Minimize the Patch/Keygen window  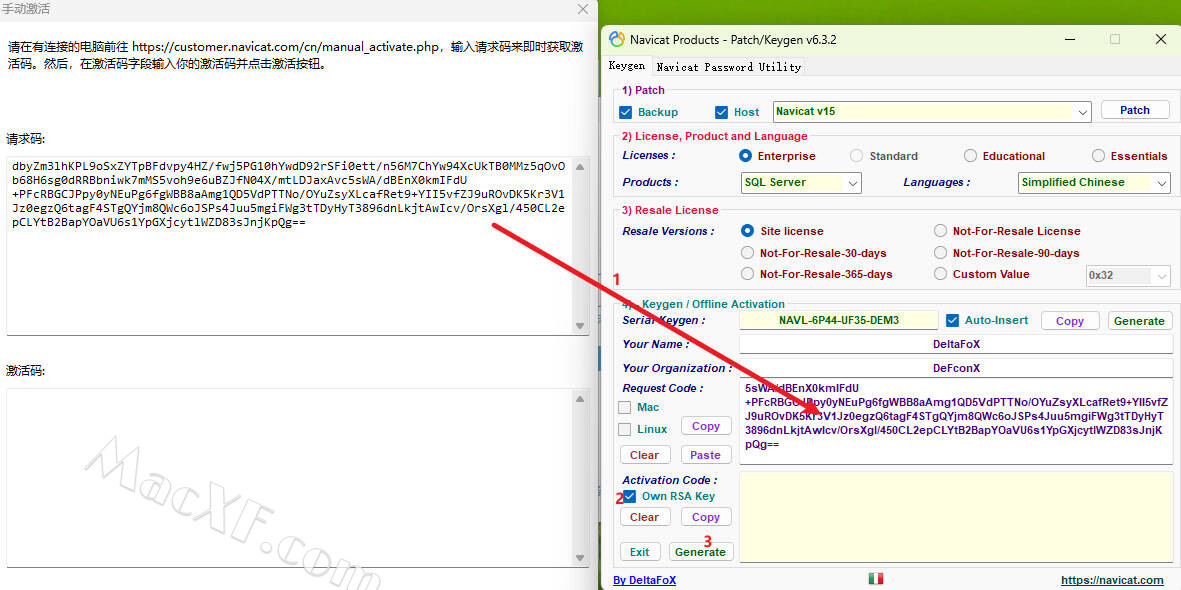pos(1068,39)
